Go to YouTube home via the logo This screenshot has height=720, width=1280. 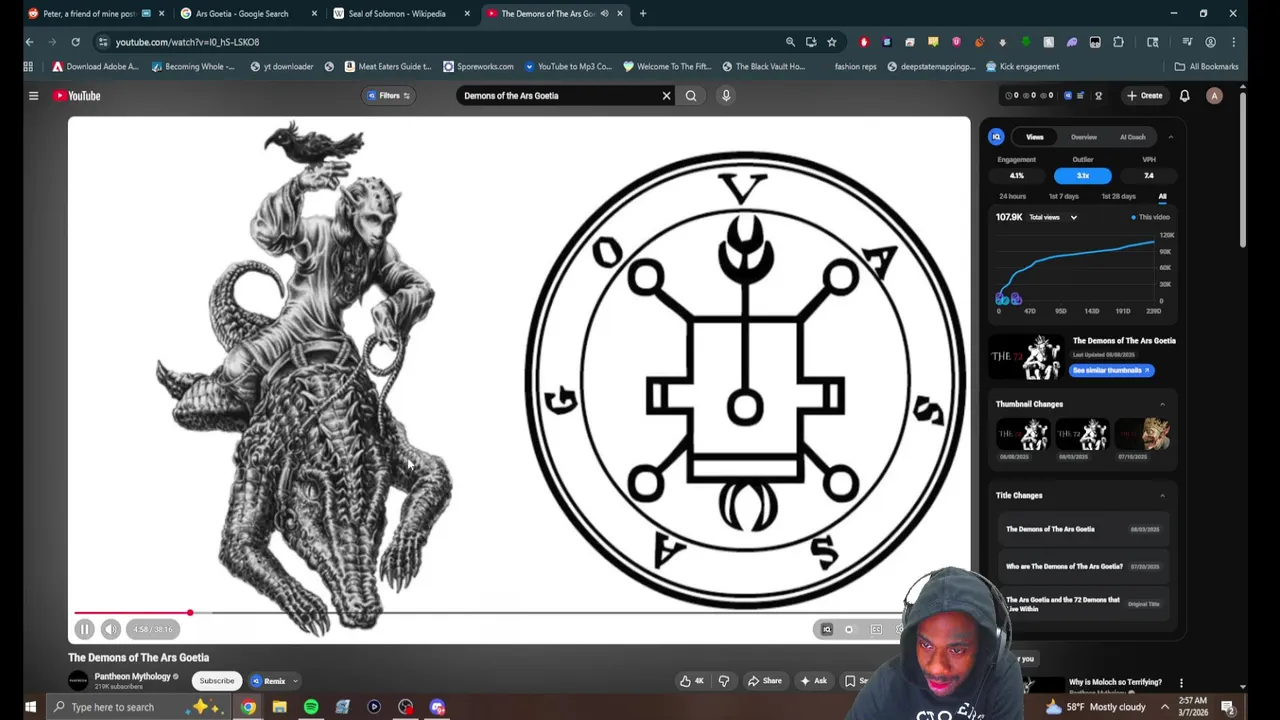77,96
